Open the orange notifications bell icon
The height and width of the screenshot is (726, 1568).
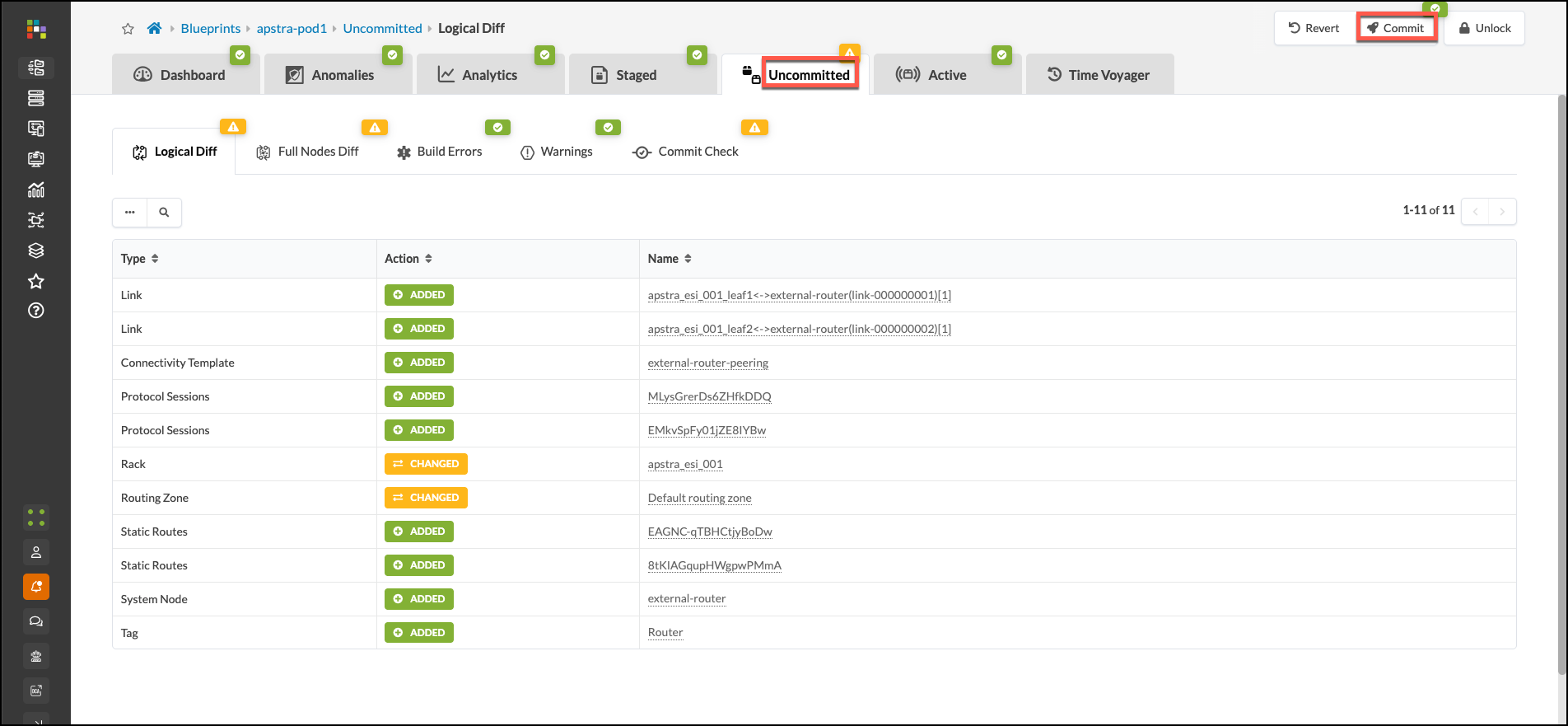(x=36, y=587)
